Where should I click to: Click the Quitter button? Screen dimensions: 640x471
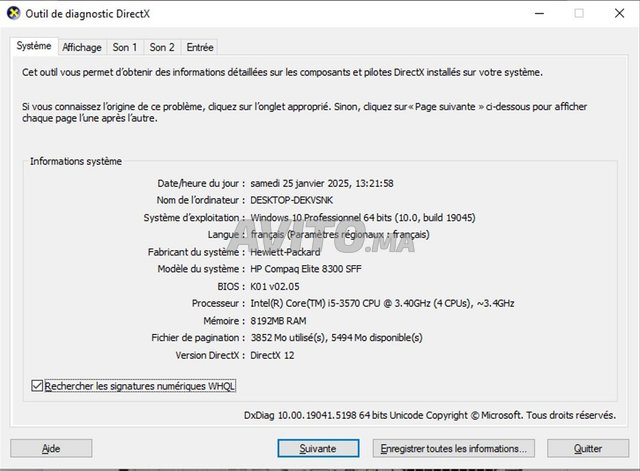point(588,449)
